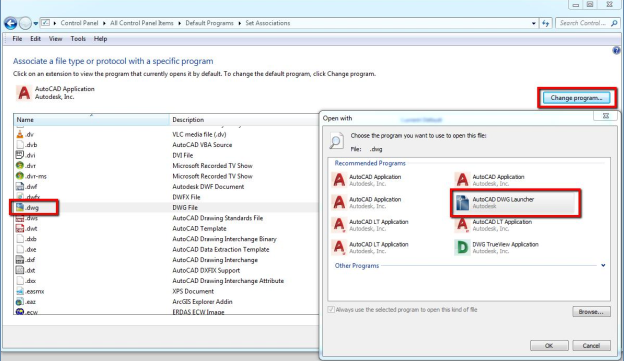Viewport: 624px width, 361px height.
Task: Select the .dv VLC media file icon
Action: 20,134
